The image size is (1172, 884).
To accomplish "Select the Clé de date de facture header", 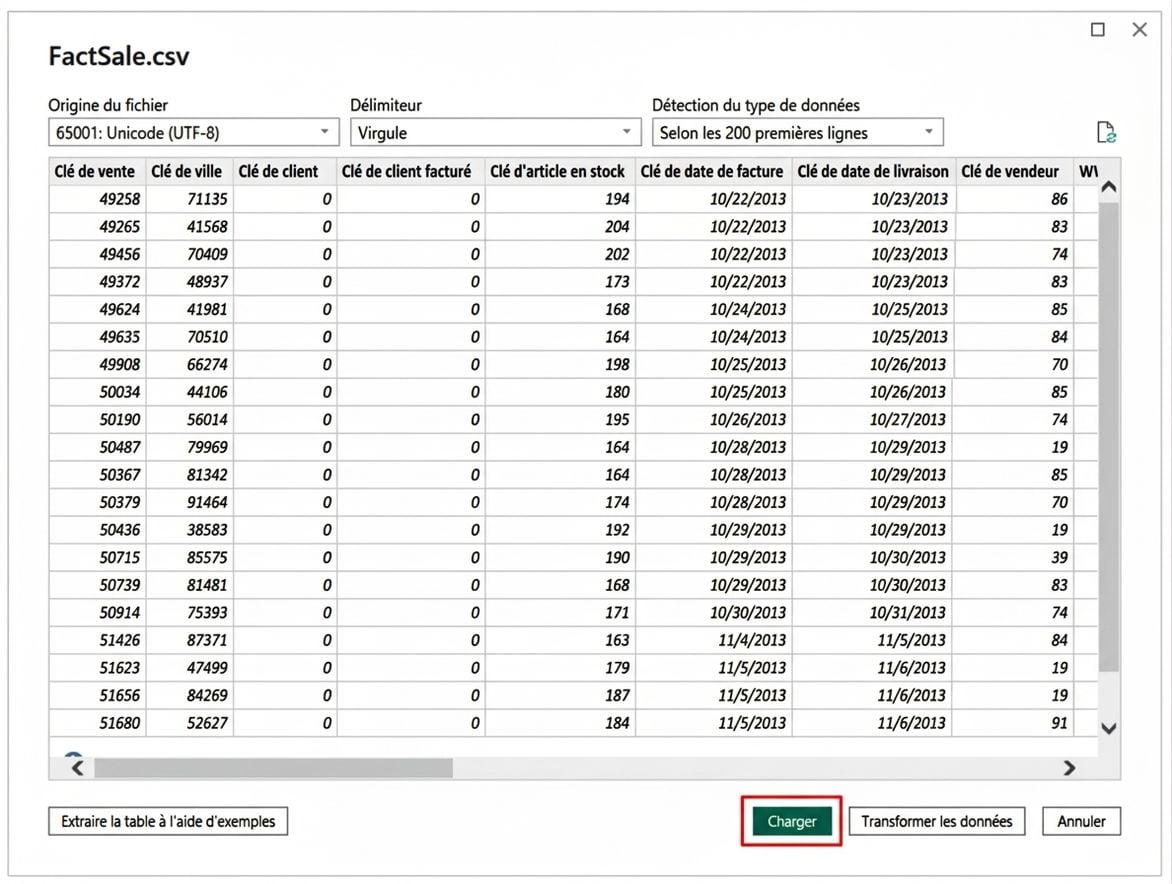I will [712, 171].
